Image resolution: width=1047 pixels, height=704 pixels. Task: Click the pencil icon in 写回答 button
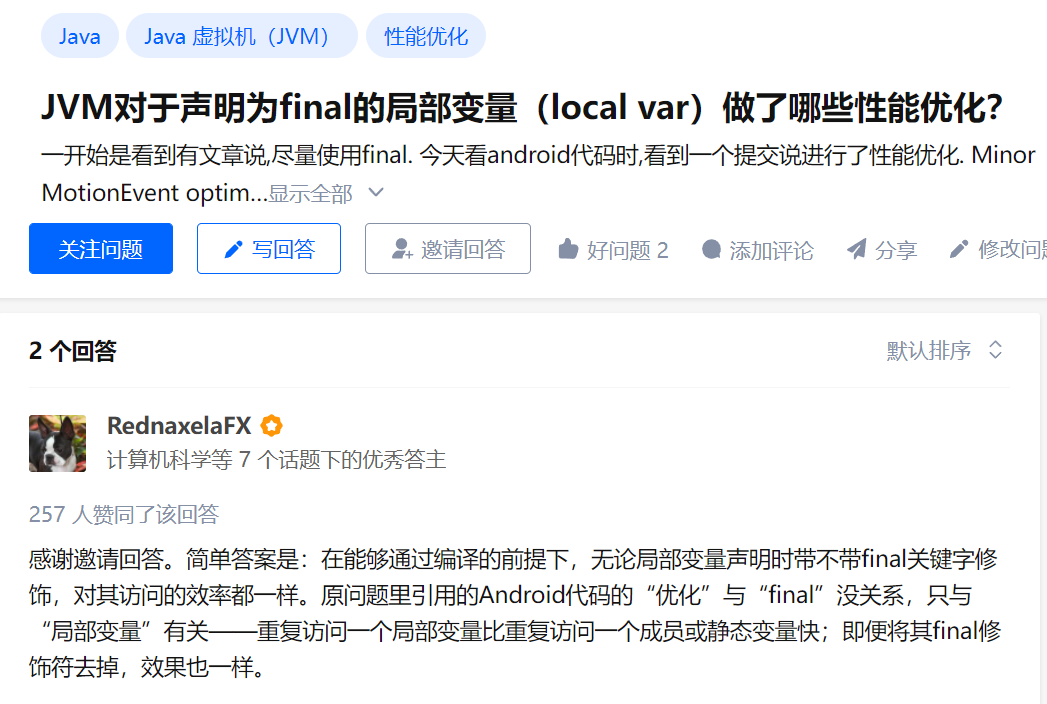tap(233, 250)
